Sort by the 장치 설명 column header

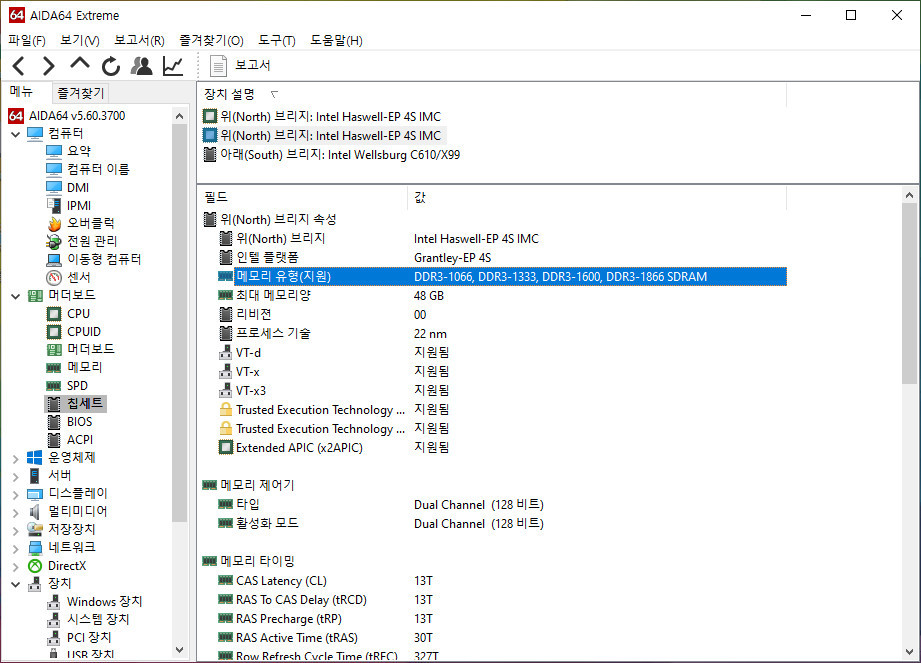point(492,94)
